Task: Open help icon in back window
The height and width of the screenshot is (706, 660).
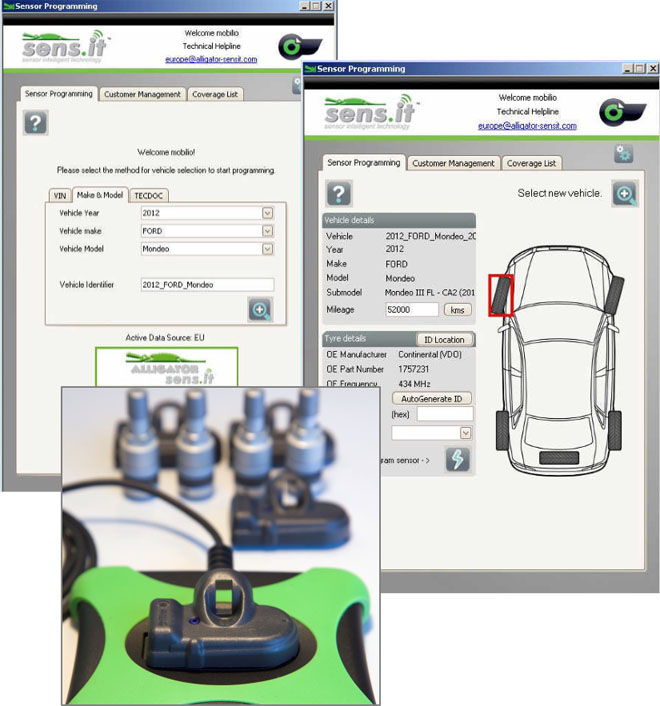Action: click(x=36, y=122)
